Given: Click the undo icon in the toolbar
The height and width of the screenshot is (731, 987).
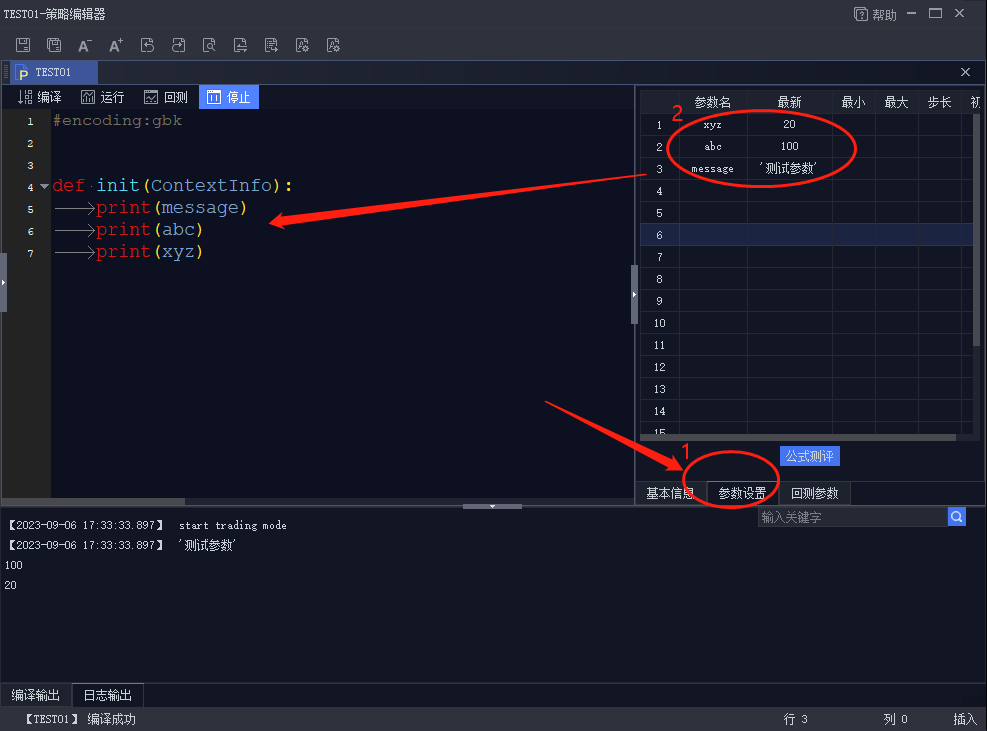Looking at the screenshot, I should (147, 45).
